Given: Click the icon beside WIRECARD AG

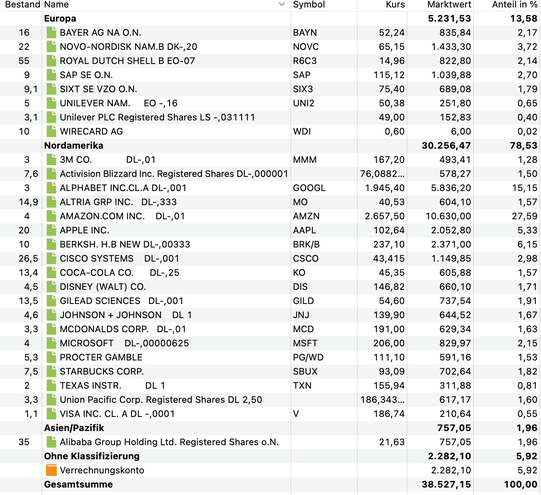Looking at the screenshot, I should [x=51, y=132].
